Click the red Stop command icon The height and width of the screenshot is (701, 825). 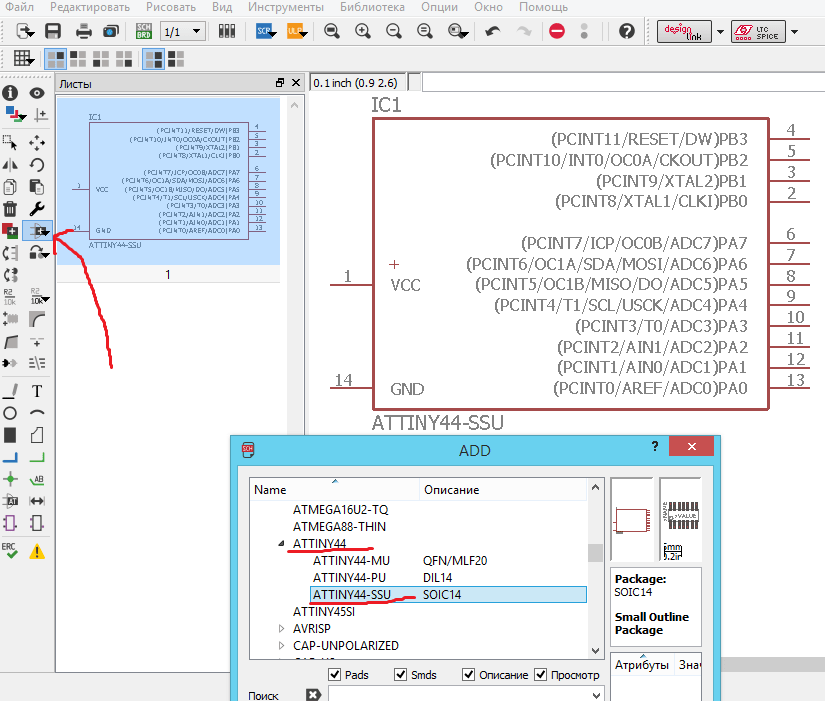(557, 32)
